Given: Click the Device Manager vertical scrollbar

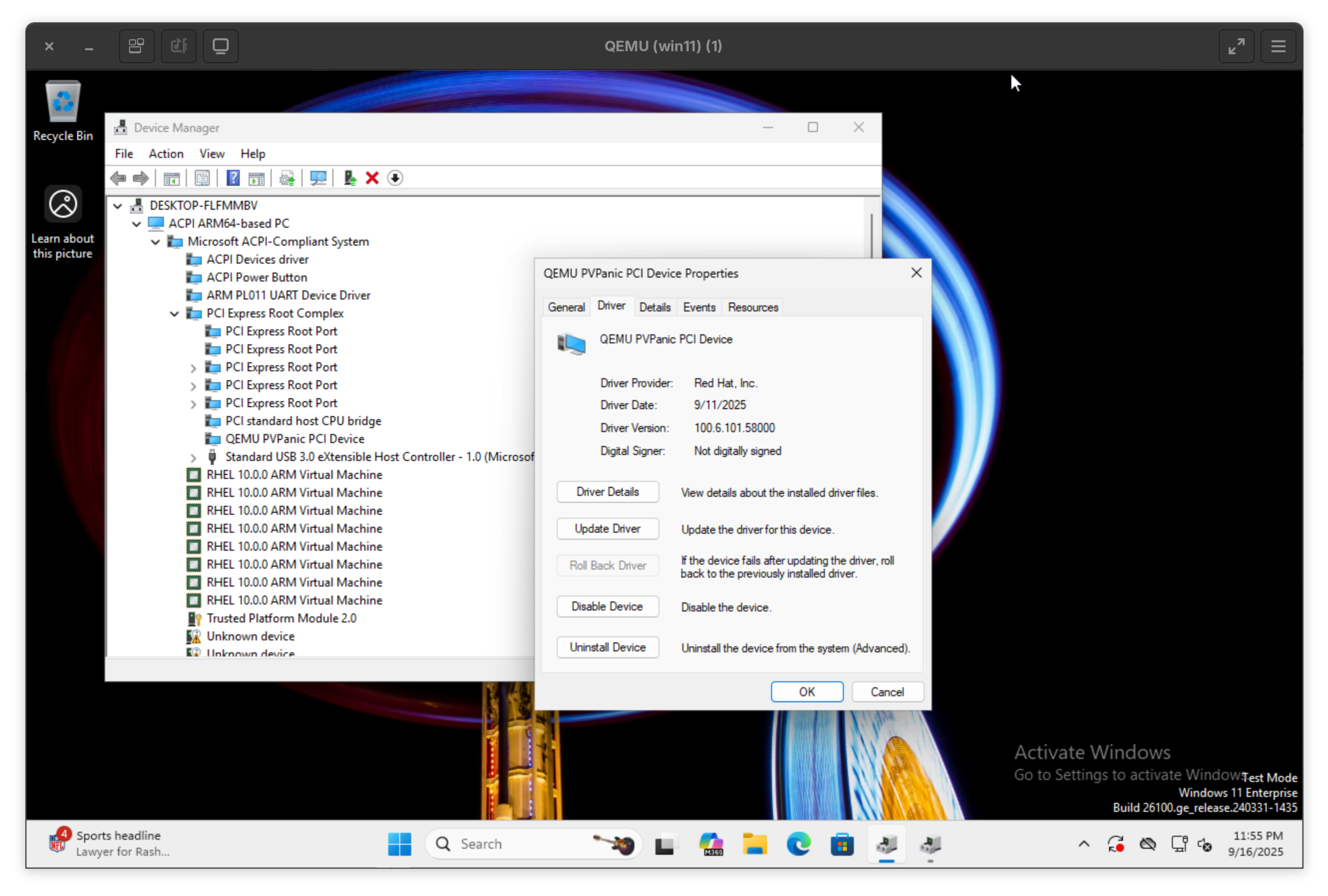Looking at the screenshot, I should pos(871,235).
